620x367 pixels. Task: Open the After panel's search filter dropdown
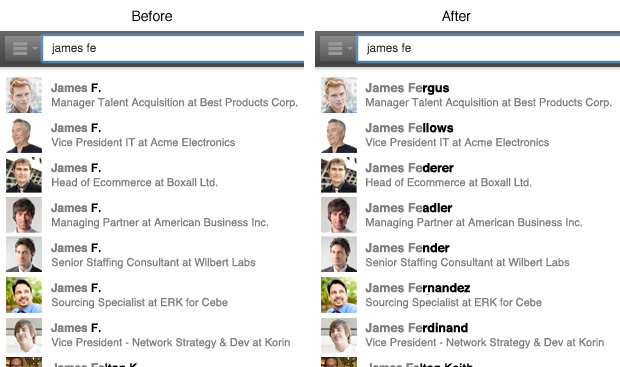point(337,49)
